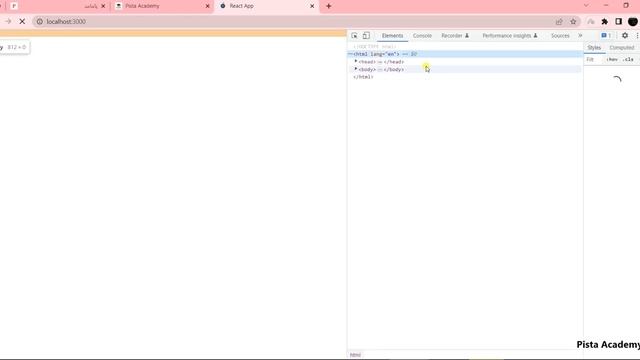The width and height of the screenshot is (640, 360).
Task: Stop loading the page button
Action: point(22,21)
